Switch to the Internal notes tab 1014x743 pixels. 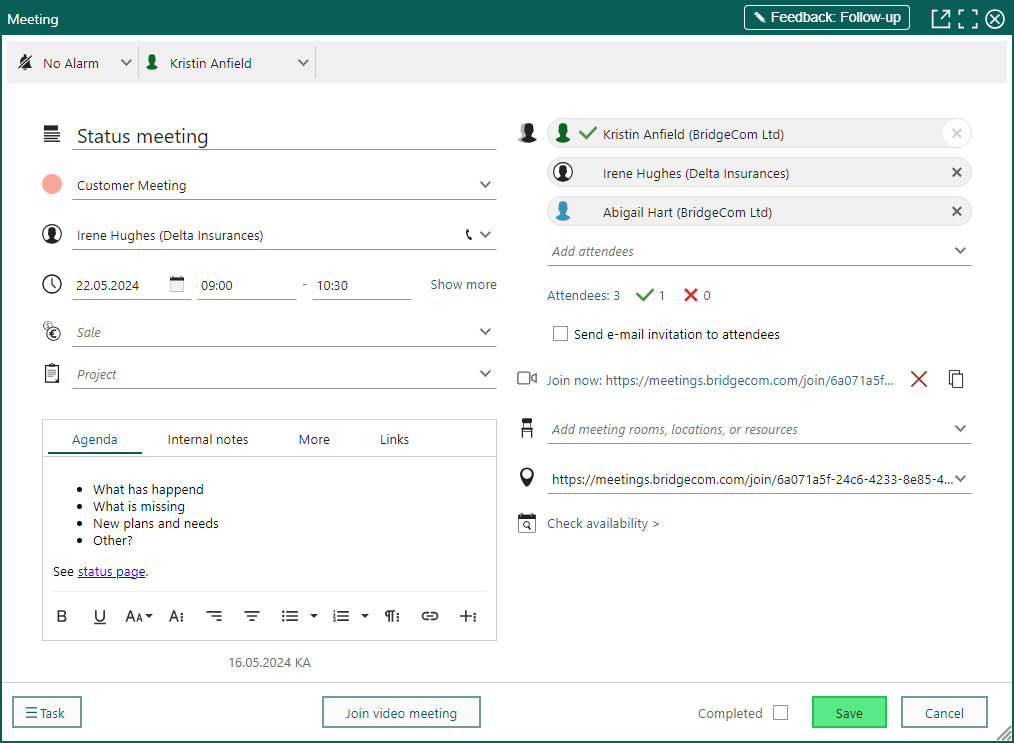click(x=208, y=440)
